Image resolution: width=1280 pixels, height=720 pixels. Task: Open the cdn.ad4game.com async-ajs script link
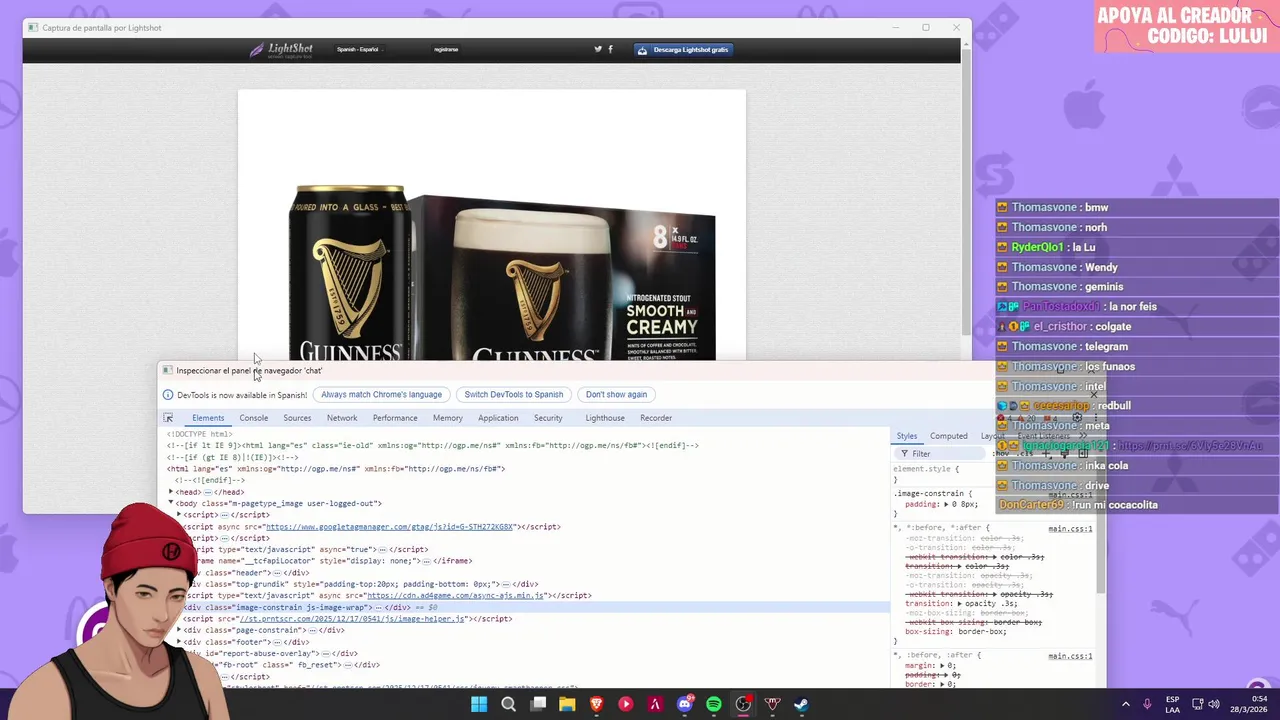(455, 596)
